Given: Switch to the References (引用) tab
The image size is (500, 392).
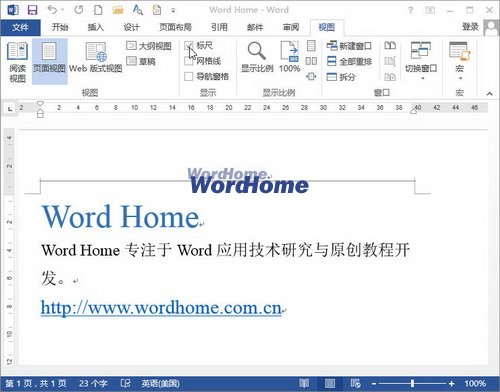Looking at the screenshot, I should coord(219,27).
